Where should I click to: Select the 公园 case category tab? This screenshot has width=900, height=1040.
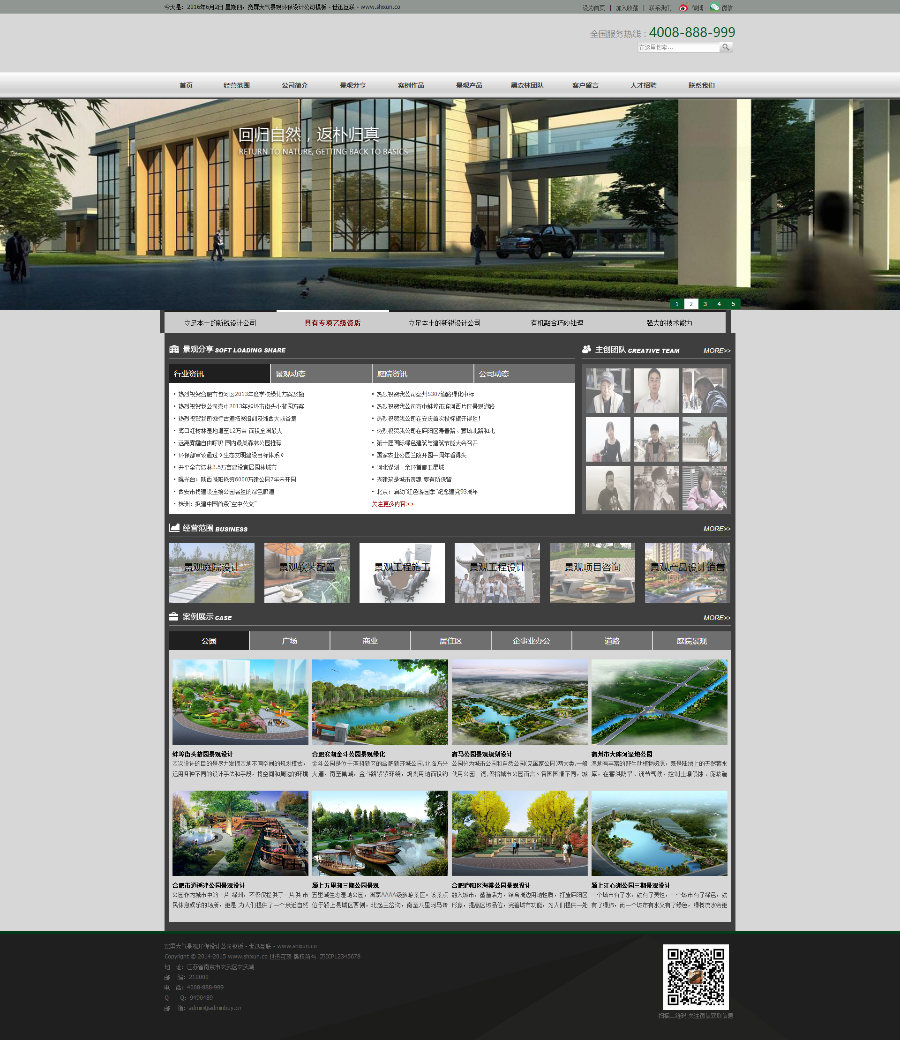click(209, 641)
